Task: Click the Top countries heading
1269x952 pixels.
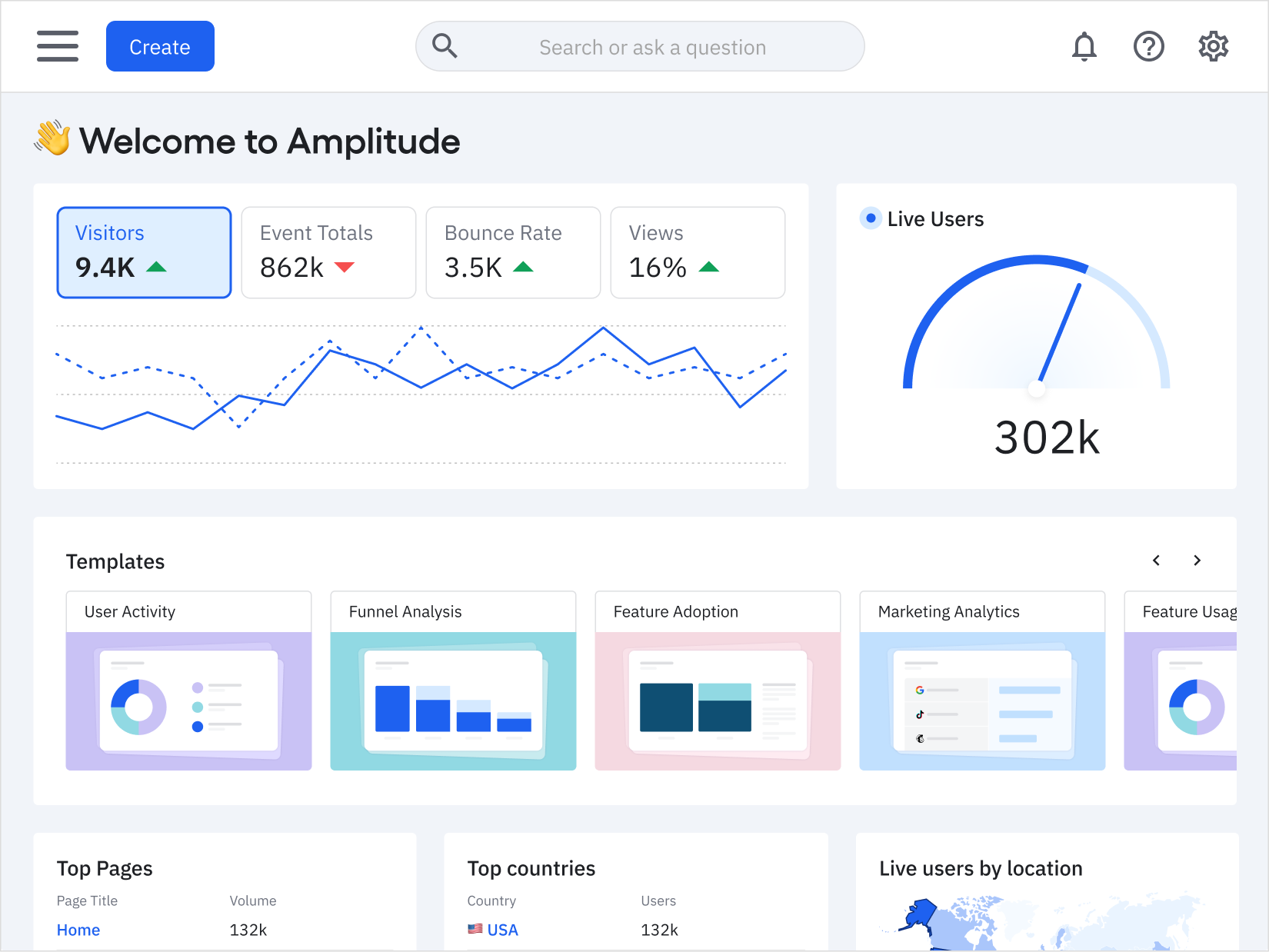Action: tap(531, 868)
